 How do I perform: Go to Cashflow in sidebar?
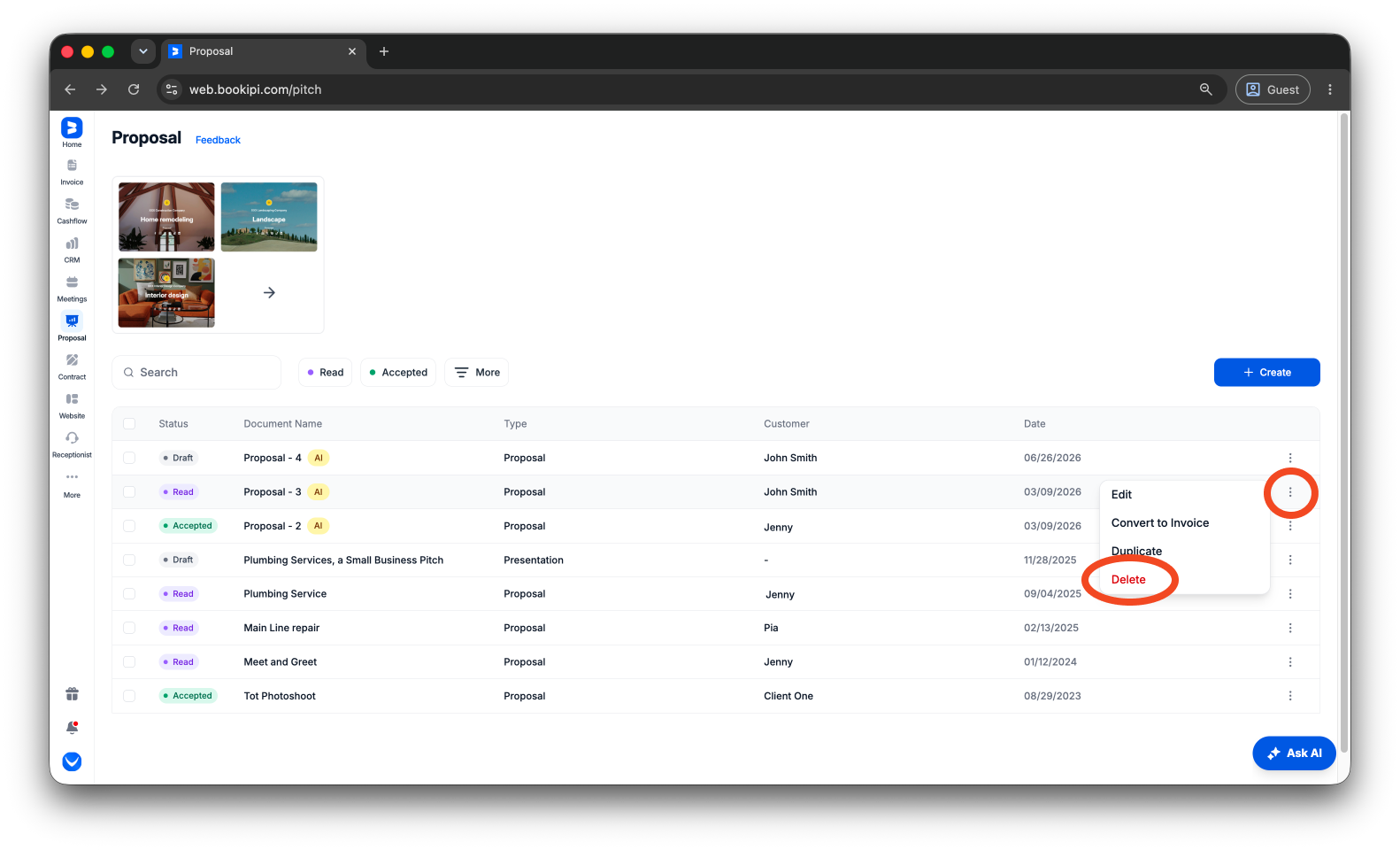pyautogui.click(x=72, y=211)
